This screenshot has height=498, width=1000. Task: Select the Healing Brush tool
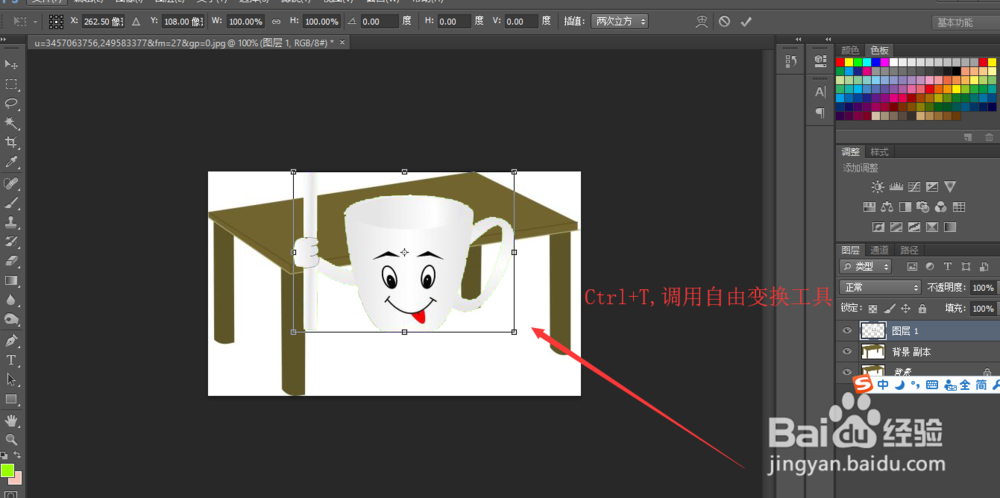(x=11, y=184)
